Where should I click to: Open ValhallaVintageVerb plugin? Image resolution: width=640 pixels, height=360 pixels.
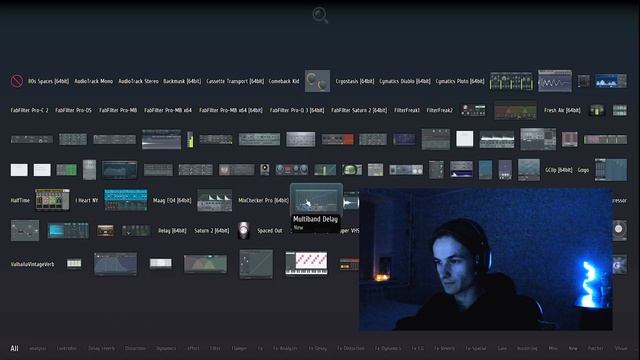(32, 264)
